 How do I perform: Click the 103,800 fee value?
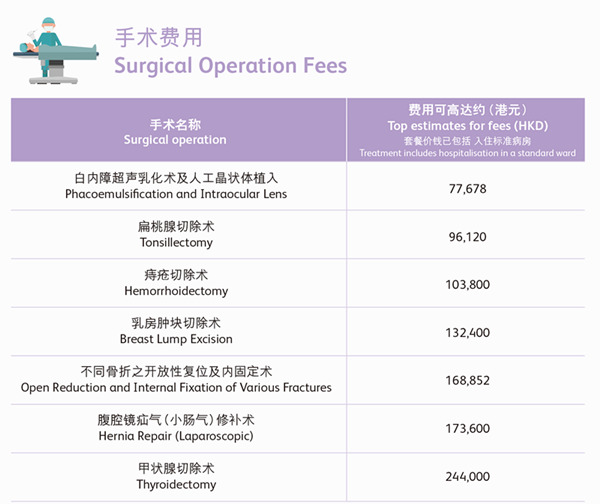[x=469, y=285]
